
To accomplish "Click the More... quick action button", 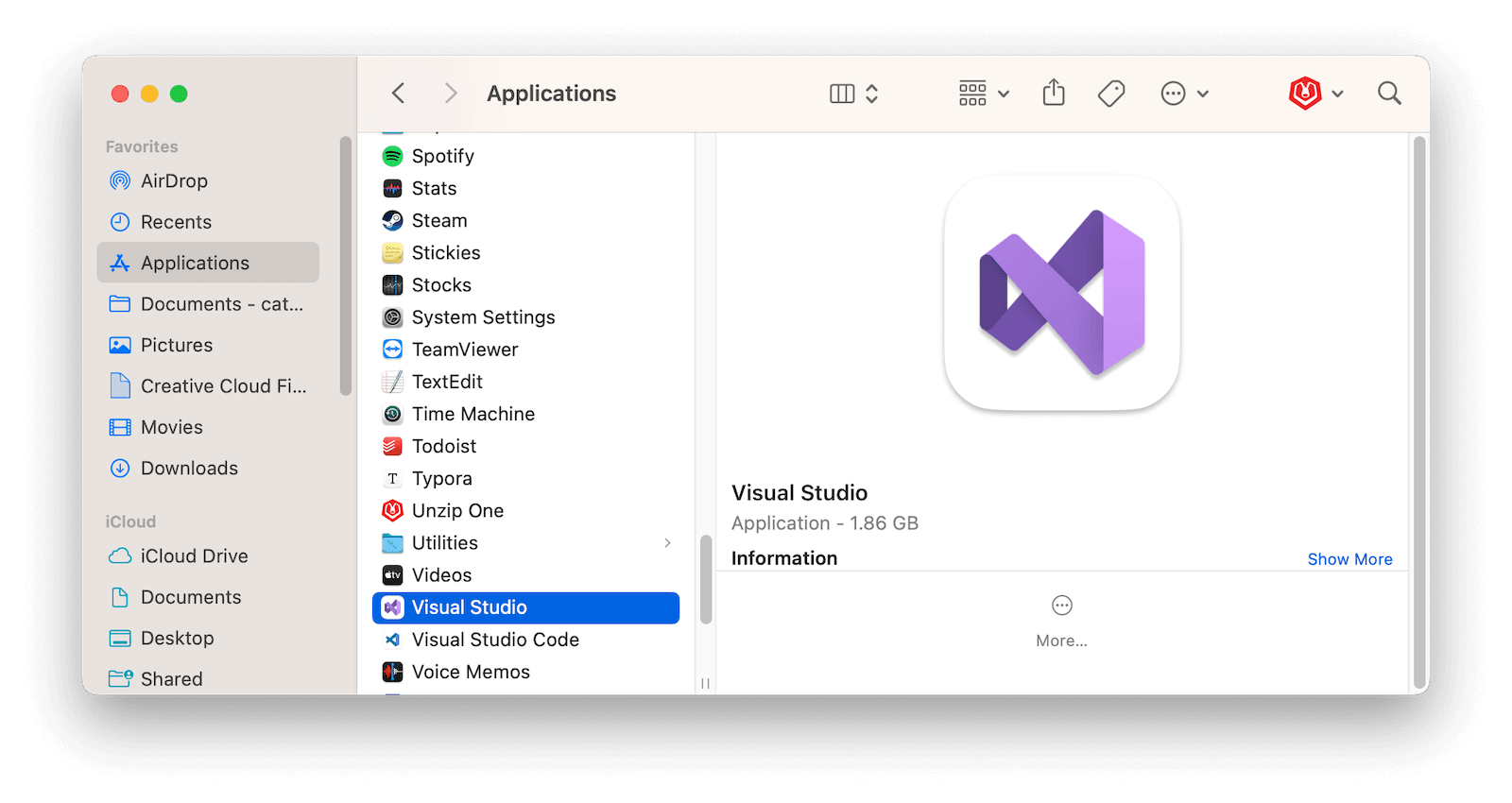I will pos(1061,622).
